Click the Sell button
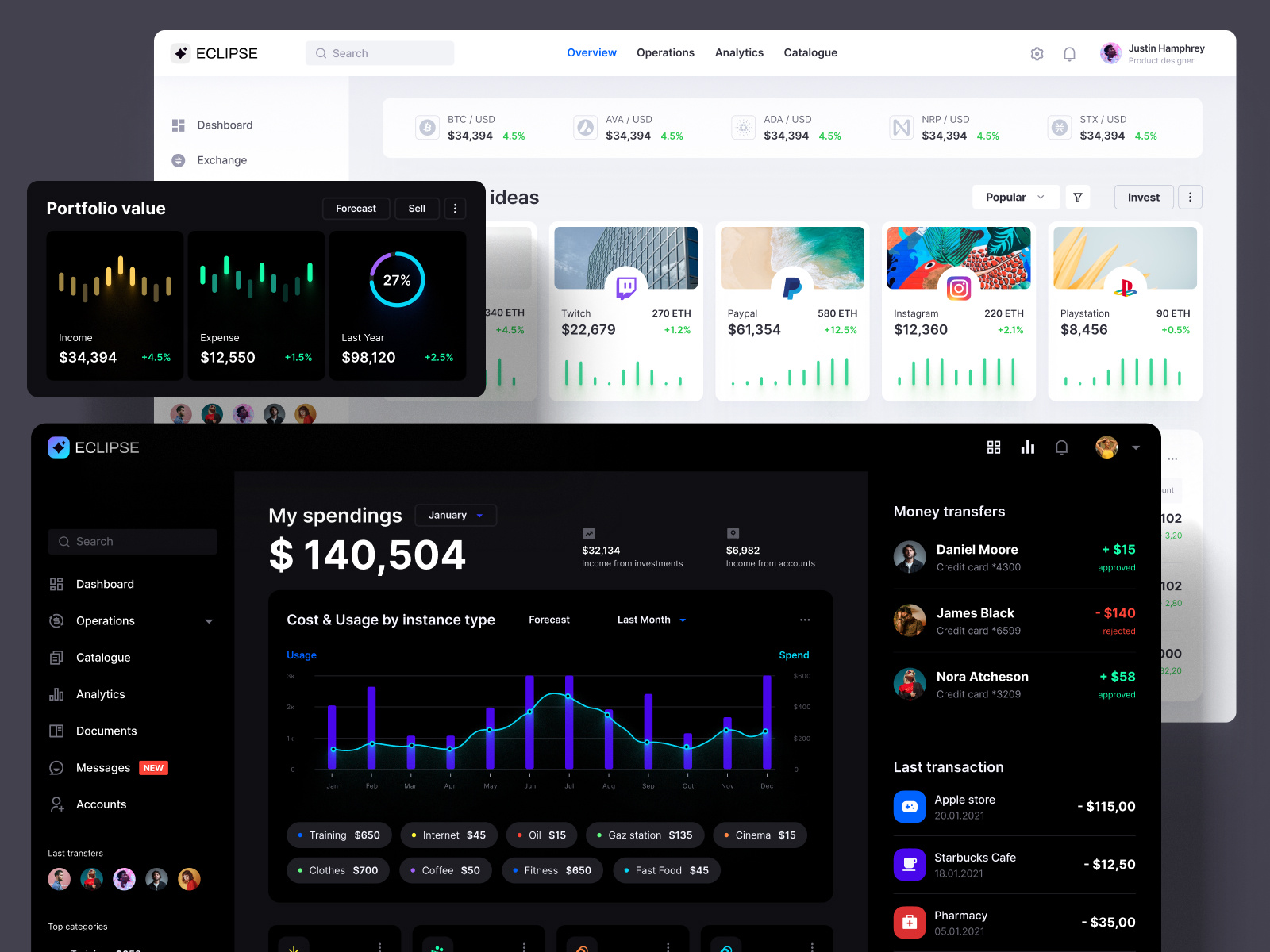Screen dimensions: 1270x952 (417, 209)
